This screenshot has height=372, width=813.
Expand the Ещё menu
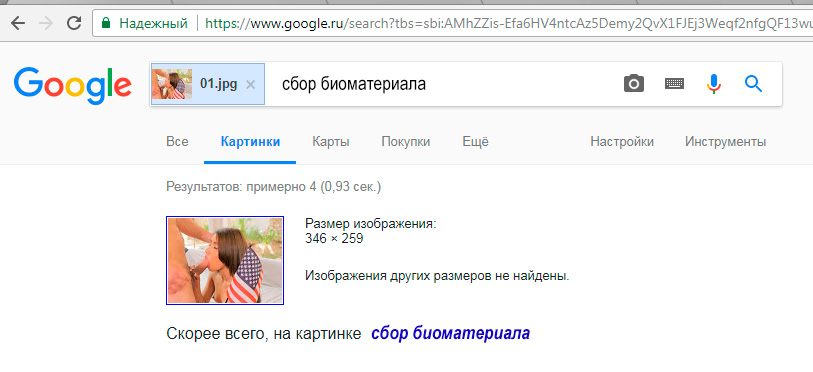(x=475, y=142)
